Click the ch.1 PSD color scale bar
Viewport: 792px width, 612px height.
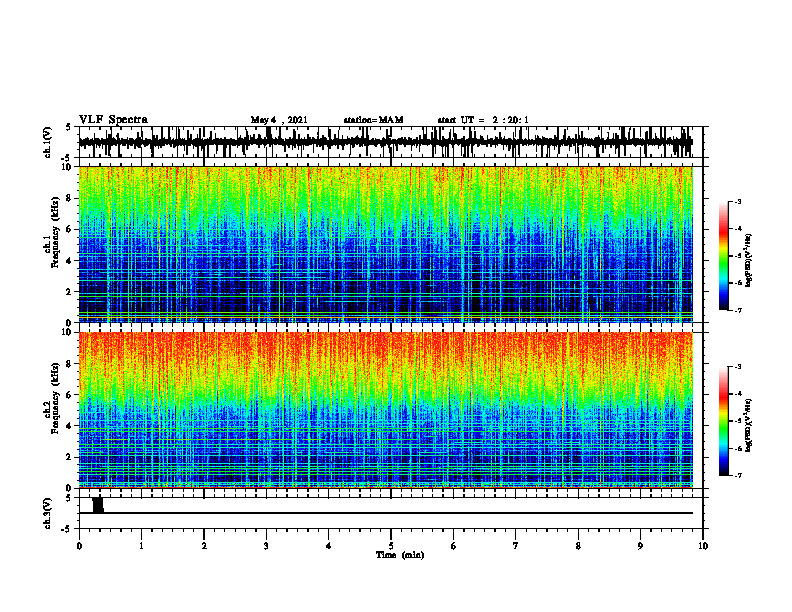[x=724, y=256]
